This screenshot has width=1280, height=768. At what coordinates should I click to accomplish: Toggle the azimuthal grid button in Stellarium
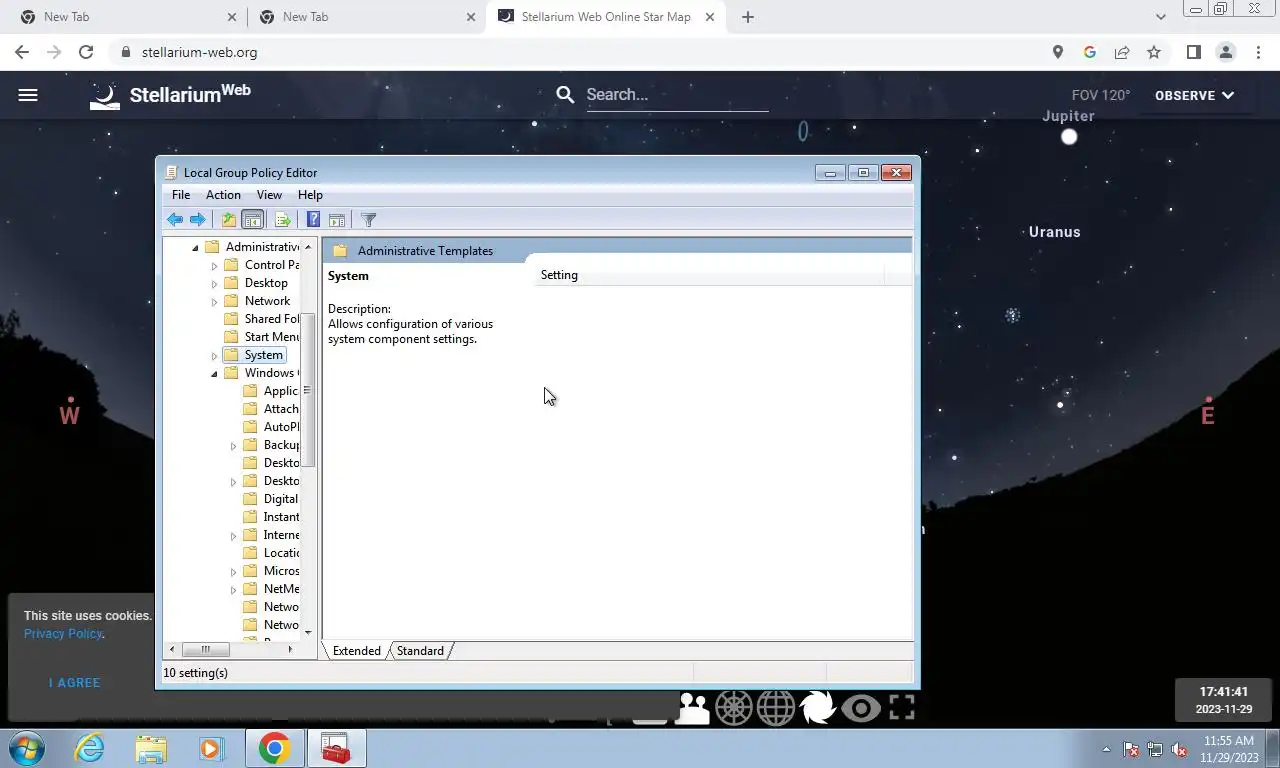tap(734, 708)
